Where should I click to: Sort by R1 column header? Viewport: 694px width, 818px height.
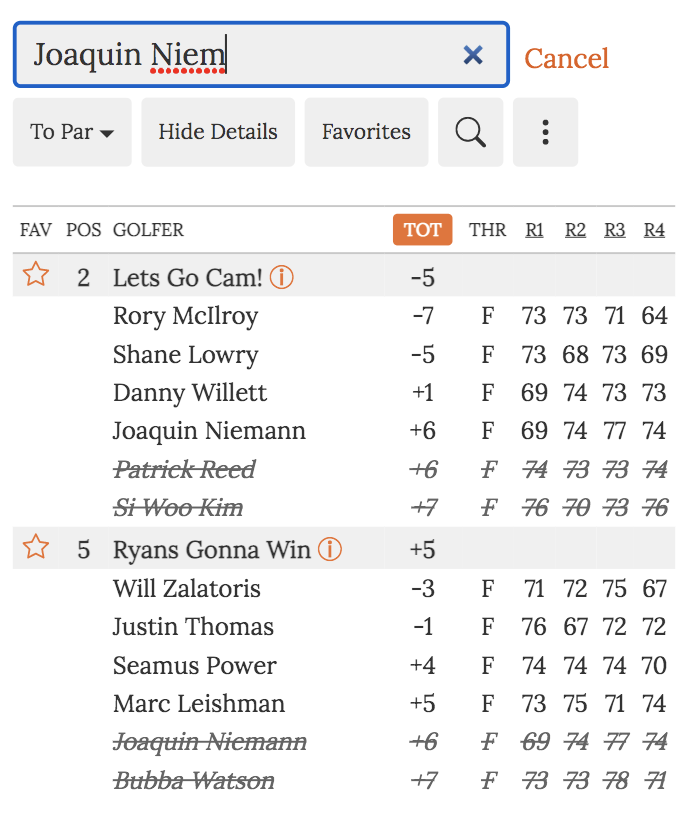click(x=535, y=230)
